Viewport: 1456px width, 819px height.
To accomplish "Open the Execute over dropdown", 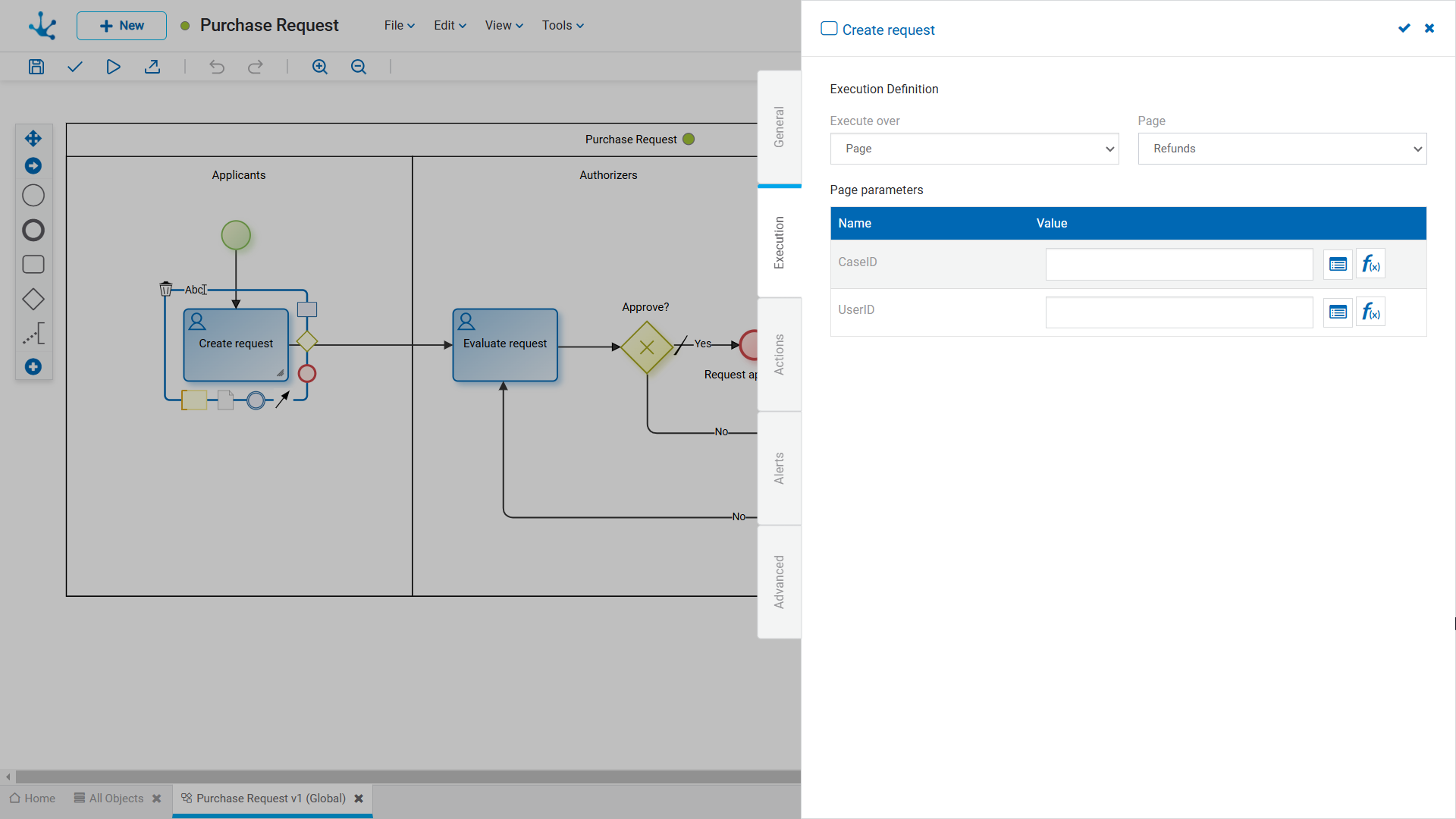I will [x=974, y=149].
